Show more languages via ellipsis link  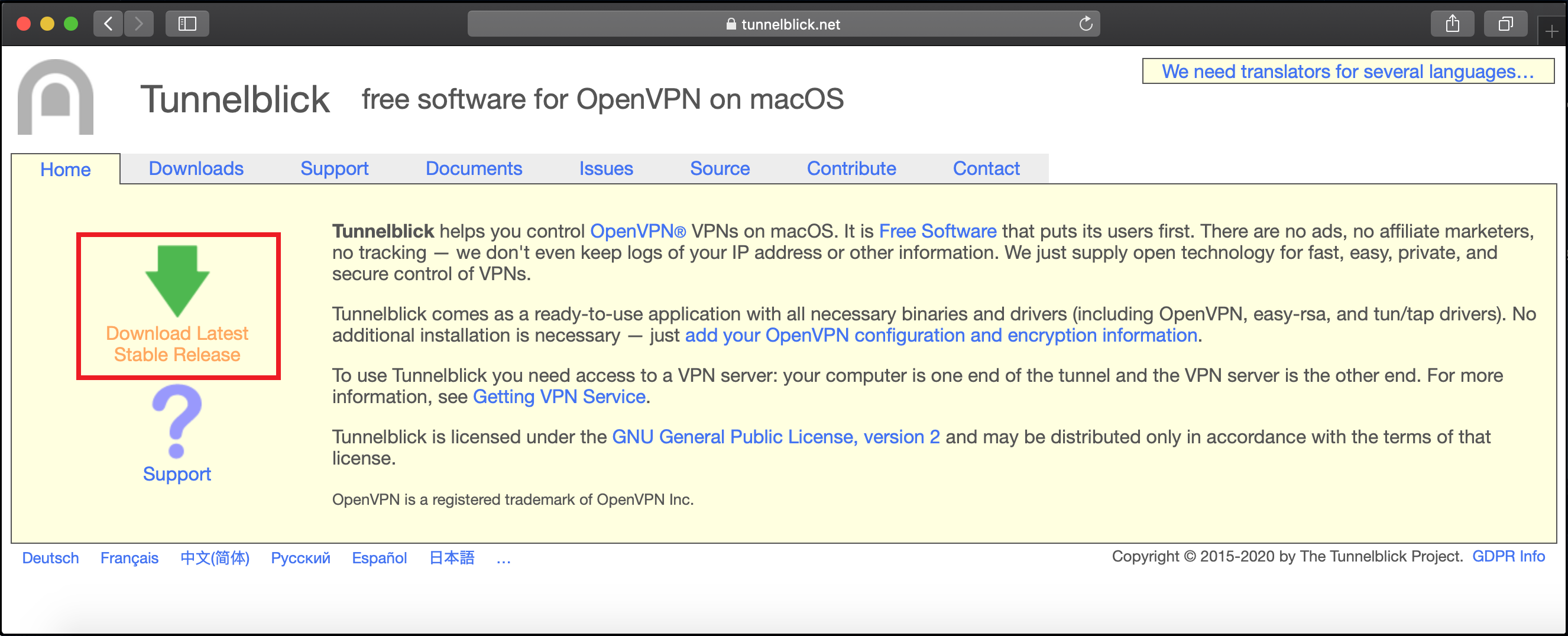click(503, 559)
